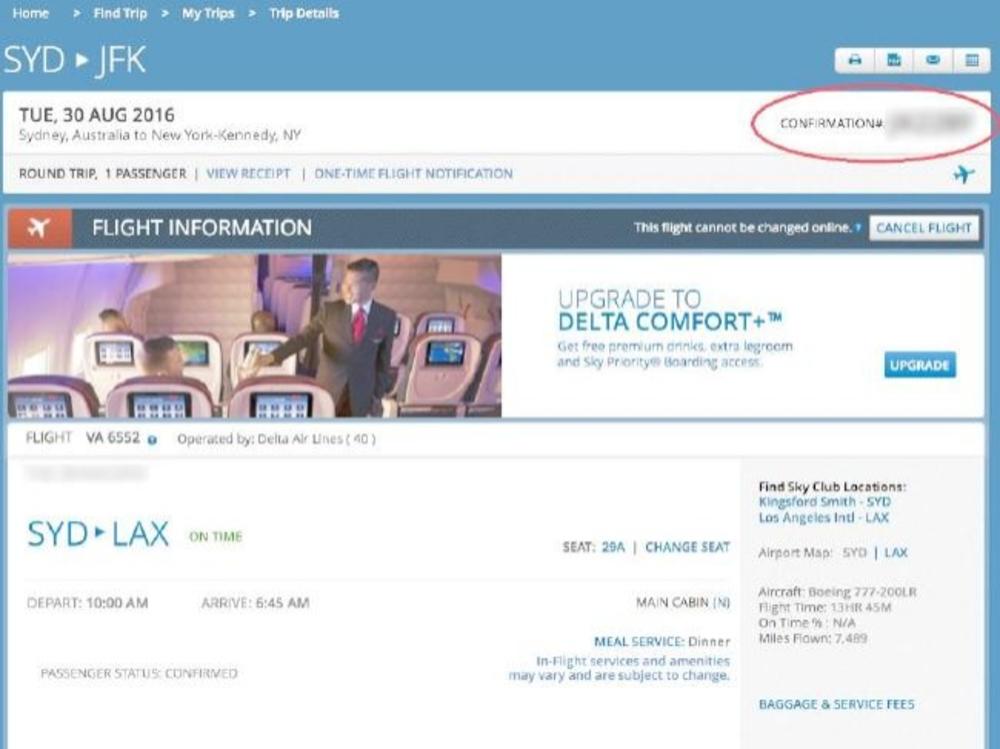Click the PDF export icon
Image resolution: width=1000 pixels, height=749 pixels.
pos(894,60)
